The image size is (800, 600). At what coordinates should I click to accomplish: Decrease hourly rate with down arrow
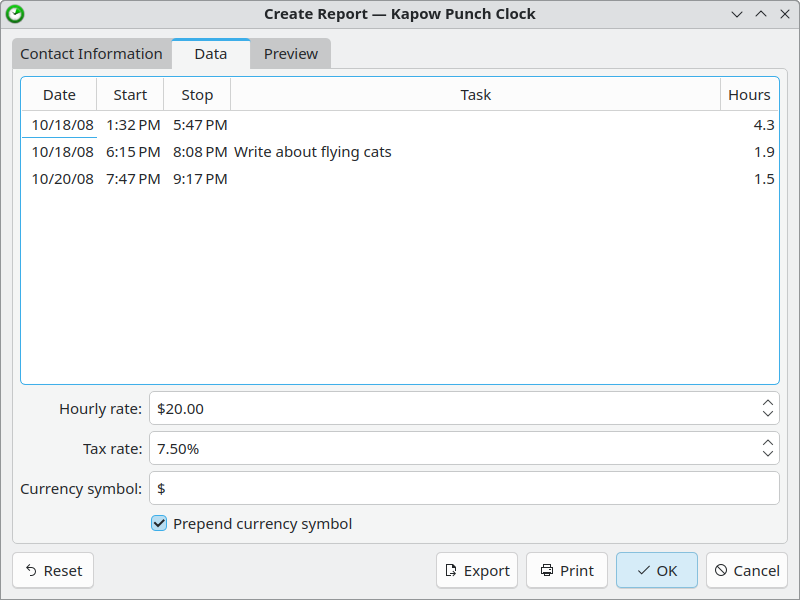(x=767, y=414)
